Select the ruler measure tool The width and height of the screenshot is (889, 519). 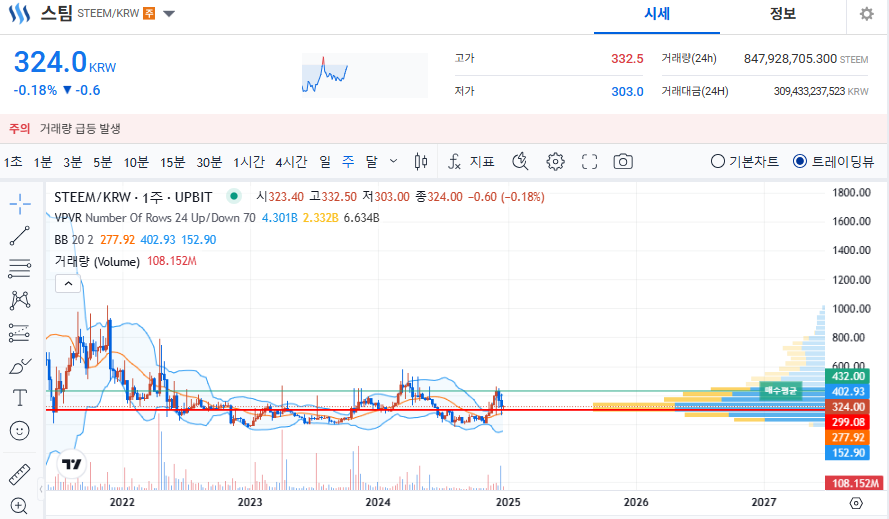20,475
